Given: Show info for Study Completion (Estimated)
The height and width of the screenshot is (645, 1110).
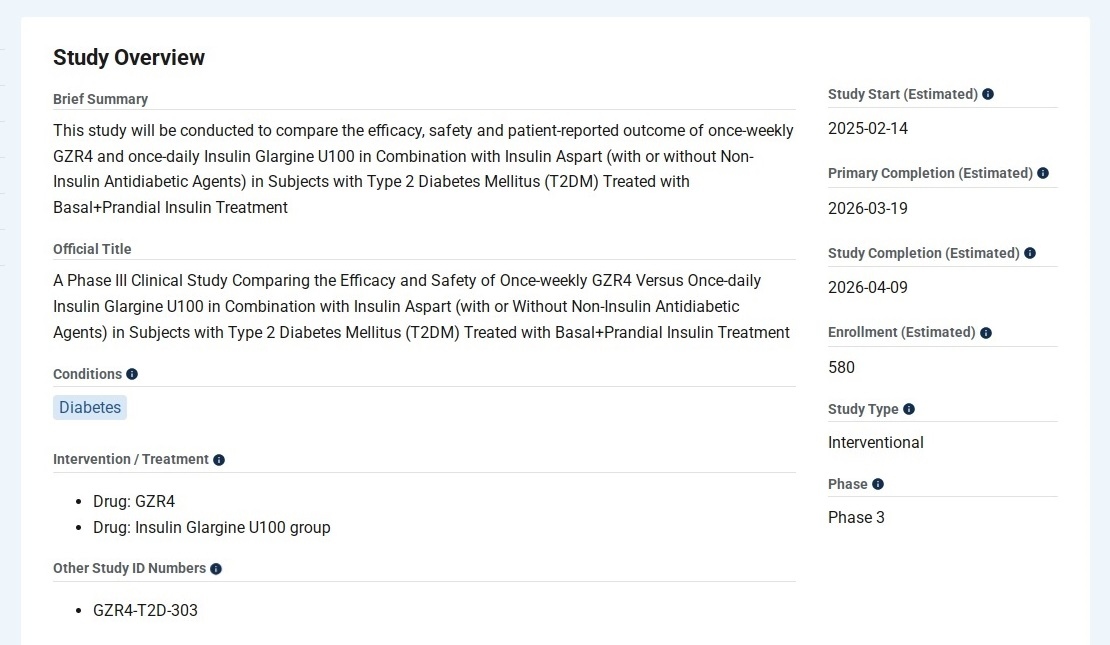Looking at the screenshot, I should point(1030,253).
